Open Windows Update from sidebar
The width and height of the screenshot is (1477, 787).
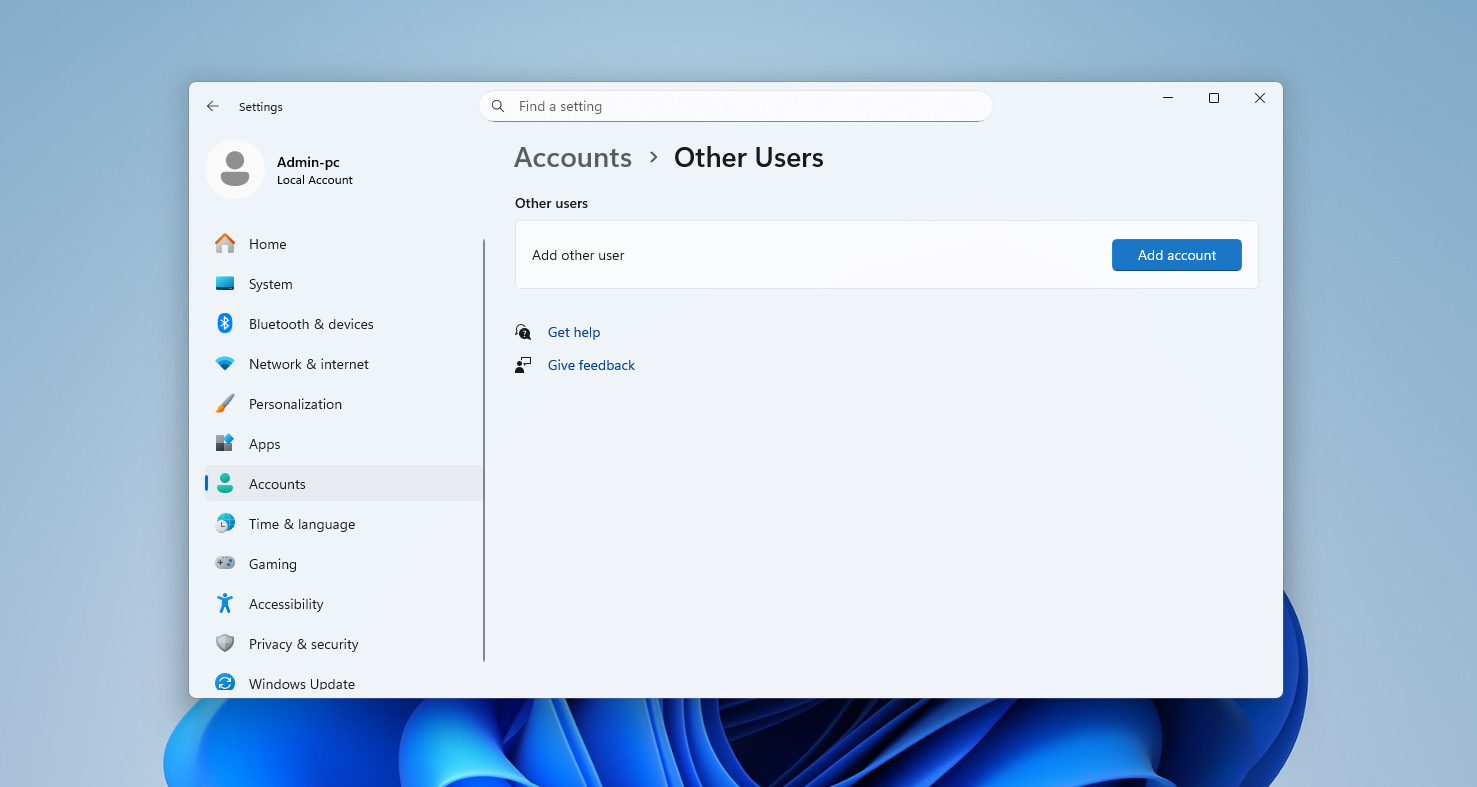(x=301, y=684)
